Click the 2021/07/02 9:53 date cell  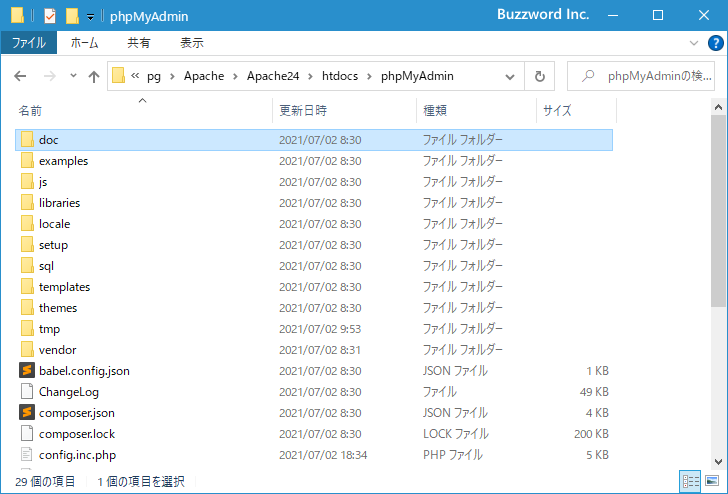[320, 329]
